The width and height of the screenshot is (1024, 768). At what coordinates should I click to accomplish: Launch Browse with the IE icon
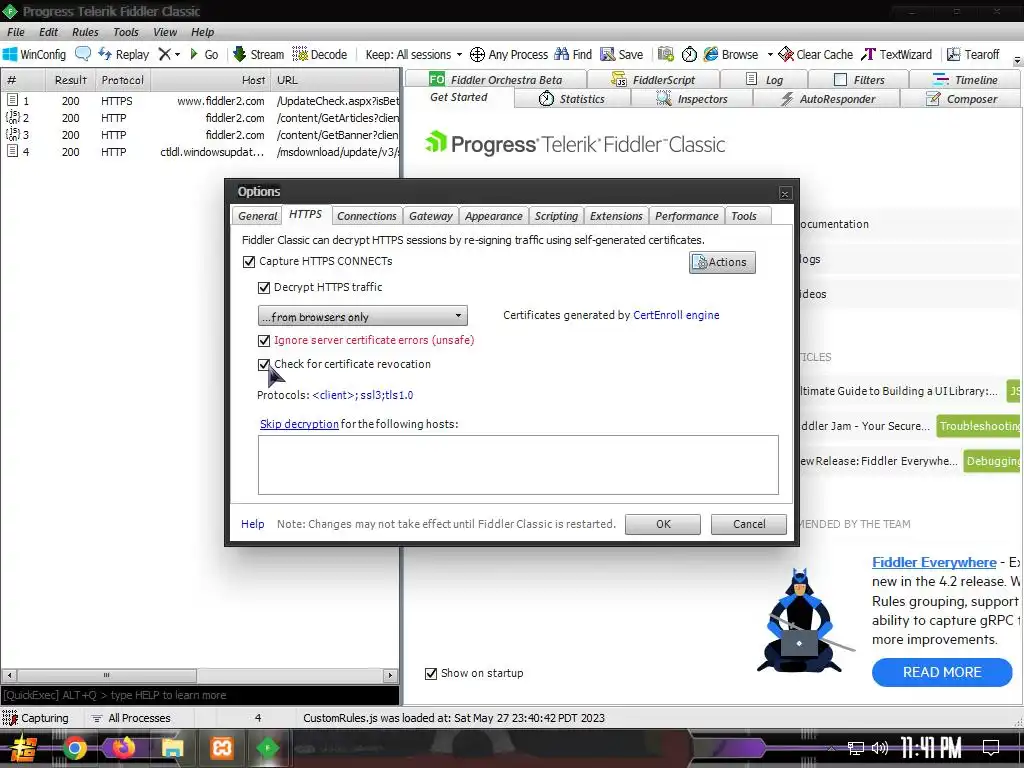(x=731, y=54)
